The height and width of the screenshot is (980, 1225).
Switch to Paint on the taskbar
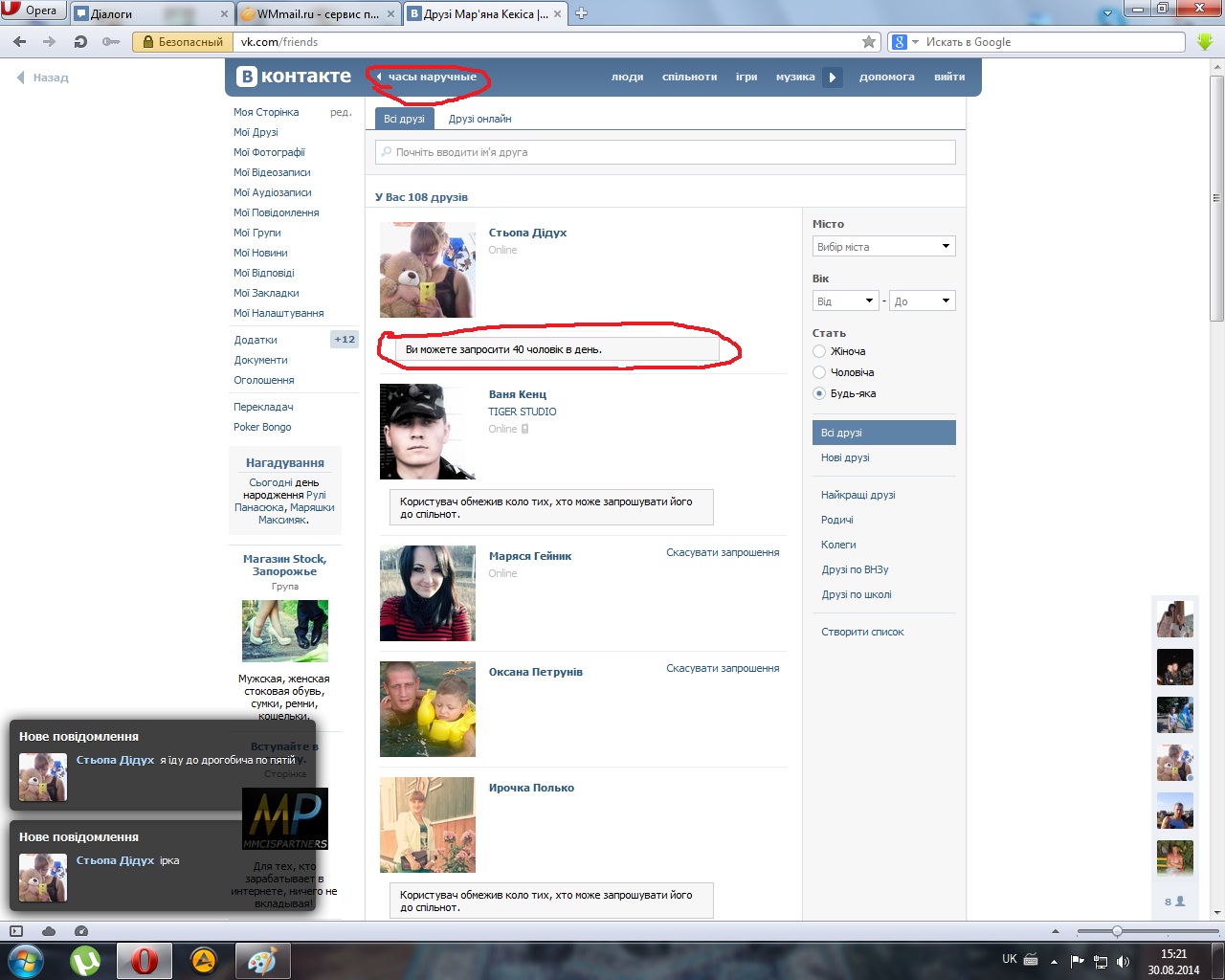262,960
